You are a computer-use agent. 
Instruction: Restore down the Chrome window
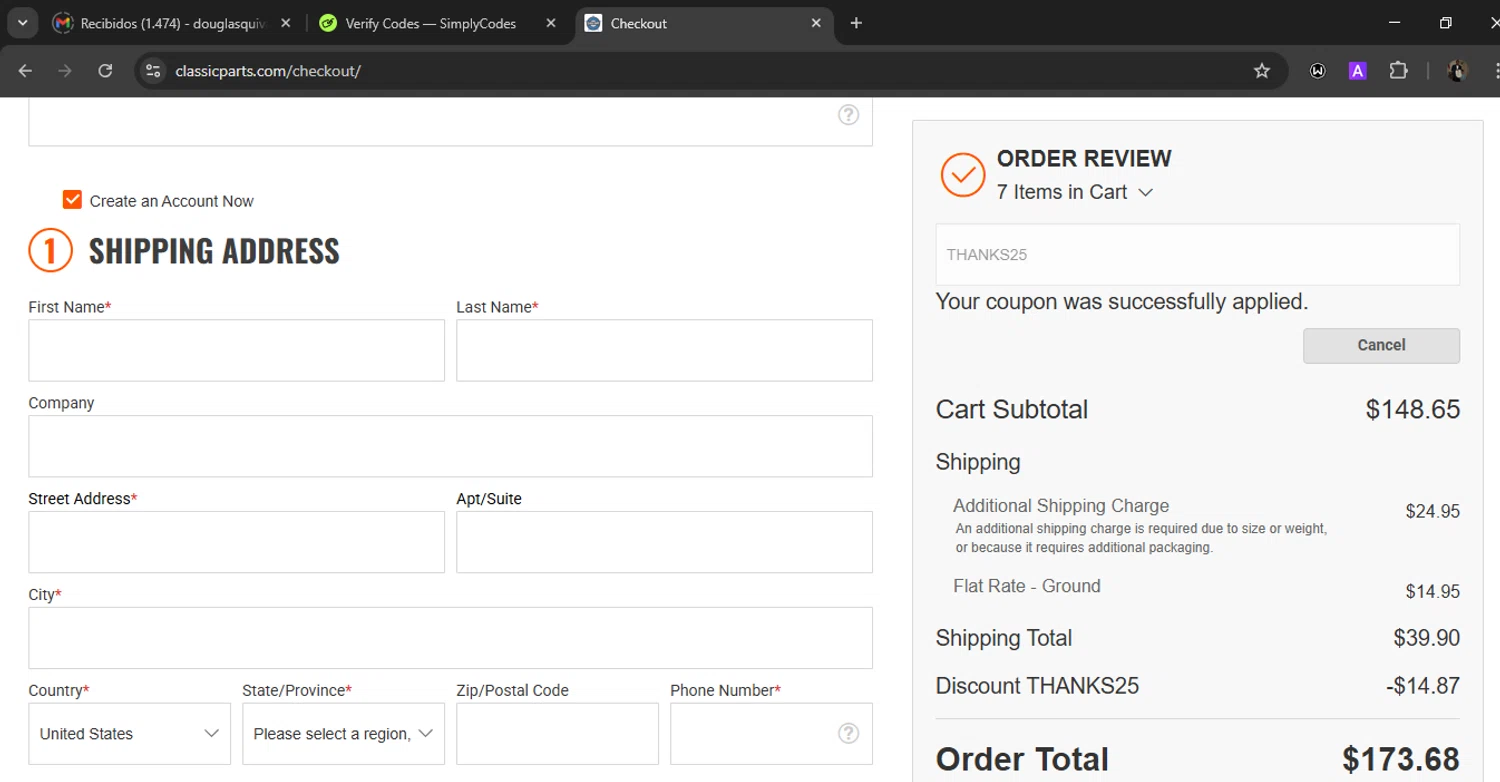coord(1445,23)
